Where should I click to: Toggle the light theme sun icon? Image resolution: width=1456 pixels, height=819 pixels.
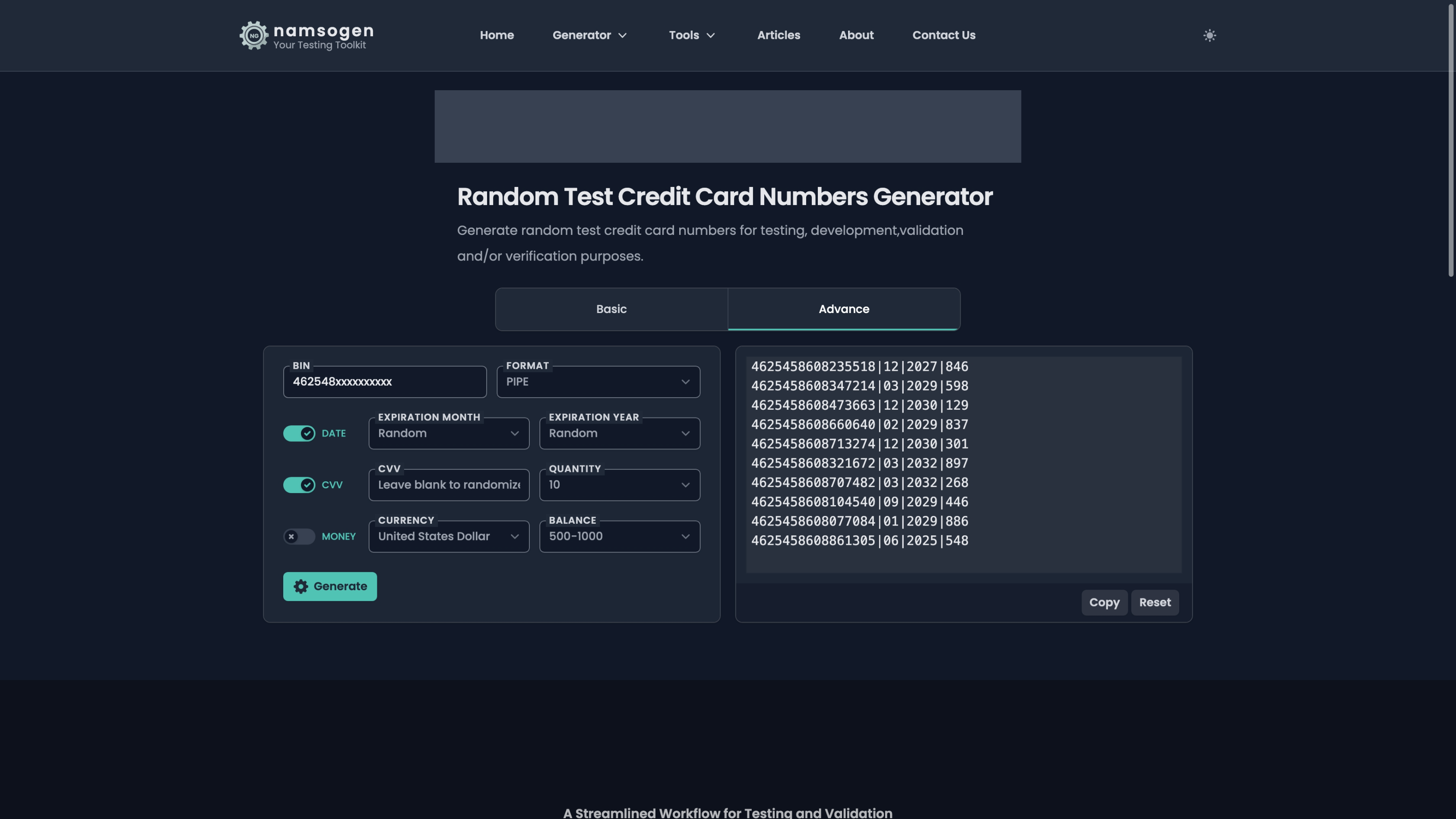(1209, 35)
